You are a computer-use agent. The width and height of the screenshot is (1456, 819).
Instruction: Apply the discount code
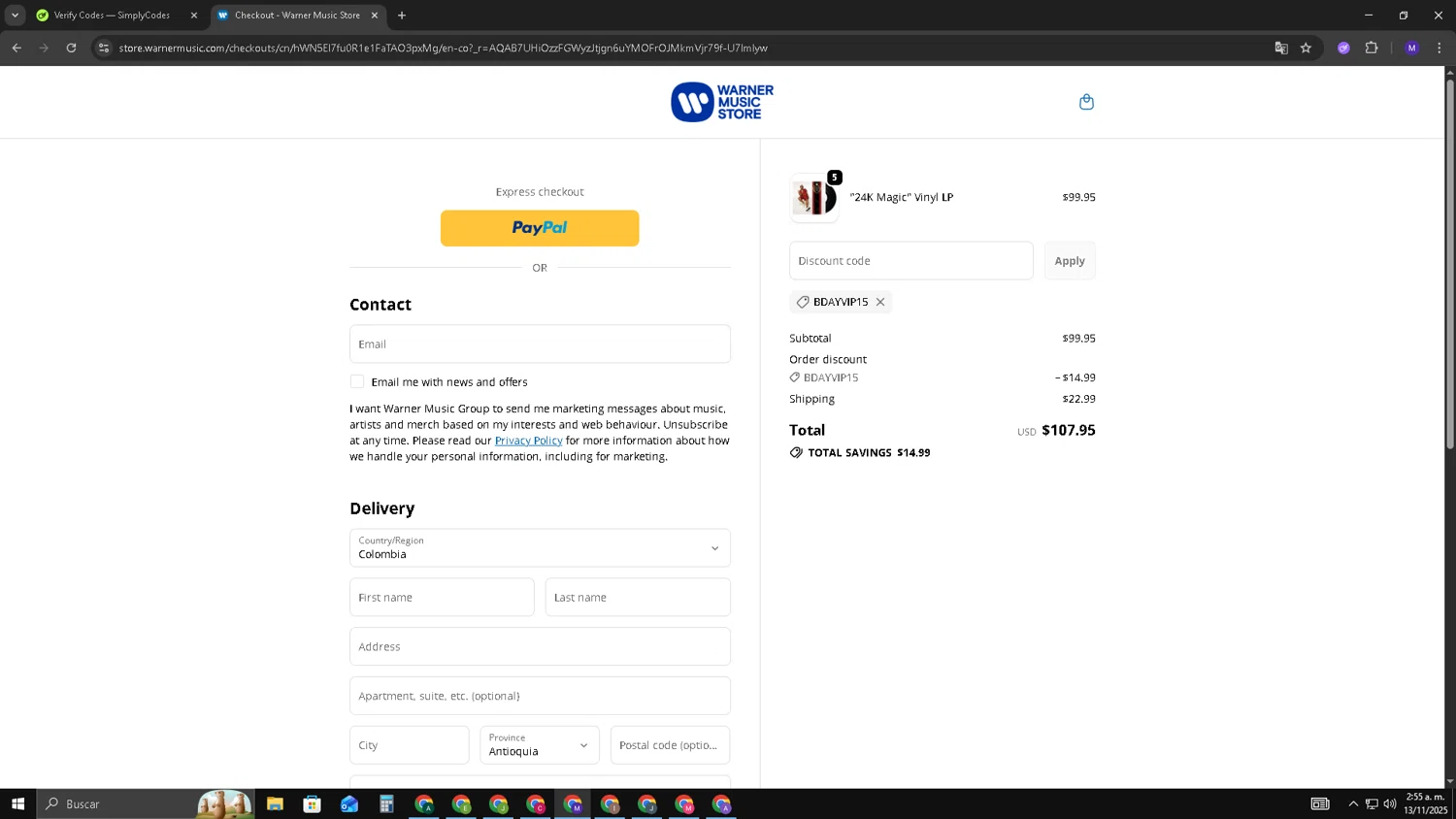coord(1070,261)
